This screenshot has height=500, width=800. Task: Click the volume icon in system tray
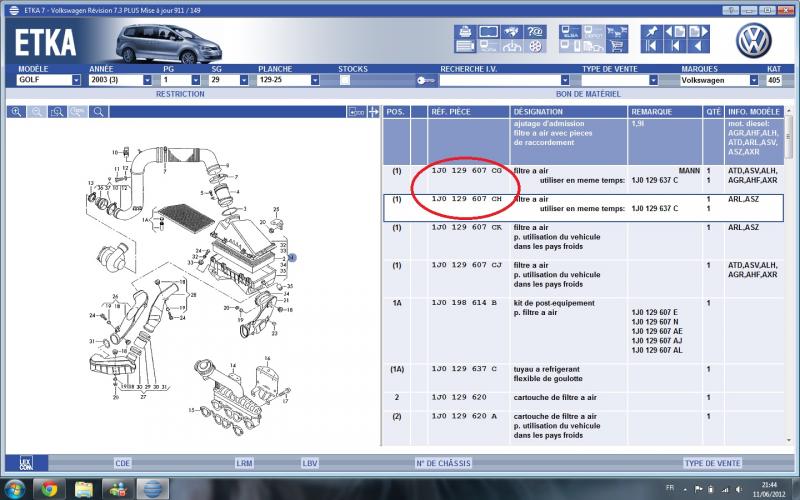click(738, 490)
